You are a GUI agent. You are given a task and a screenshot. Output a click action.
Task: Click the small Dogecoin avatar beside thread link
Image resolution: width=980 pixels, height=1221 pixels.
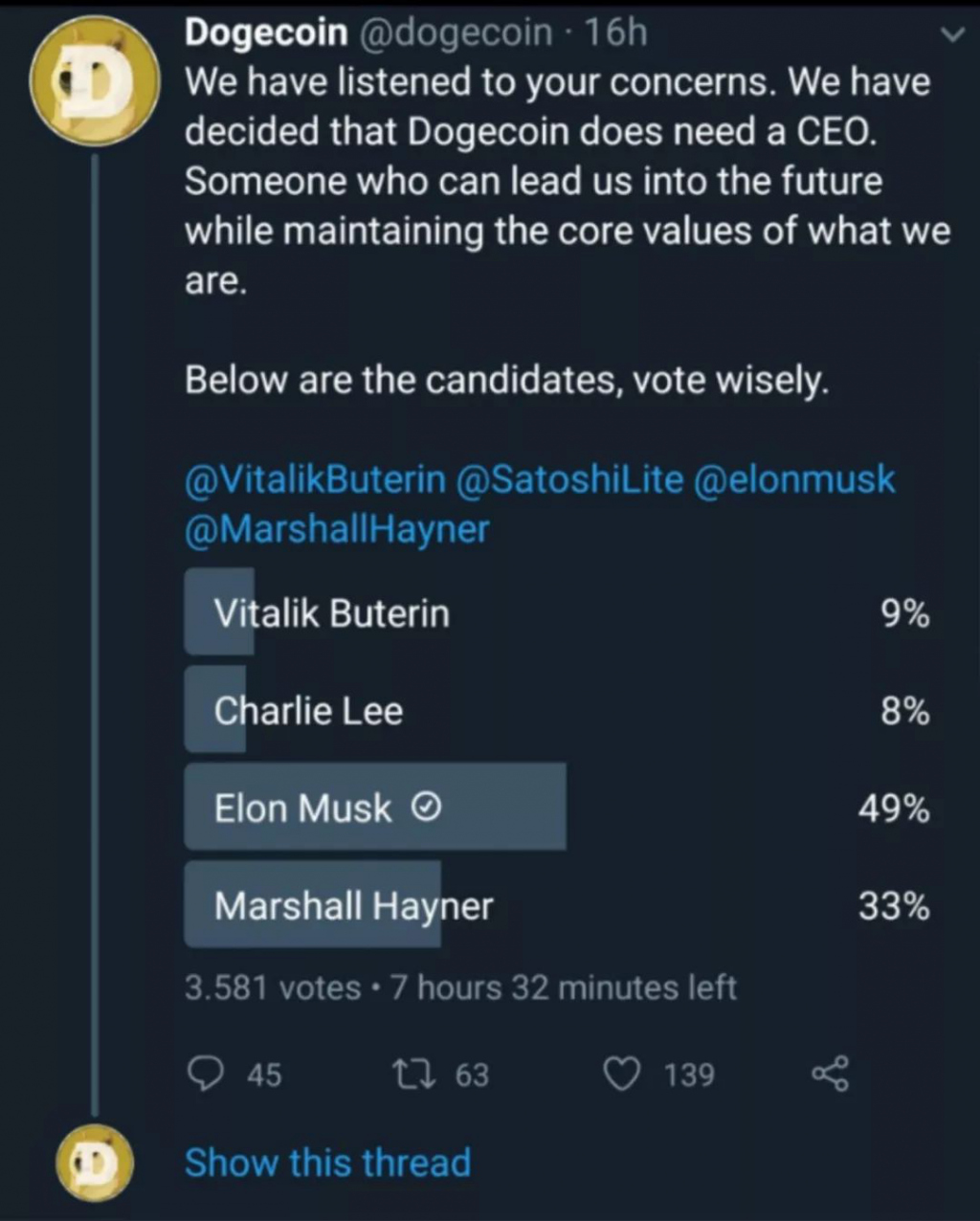coord(92,1162)
